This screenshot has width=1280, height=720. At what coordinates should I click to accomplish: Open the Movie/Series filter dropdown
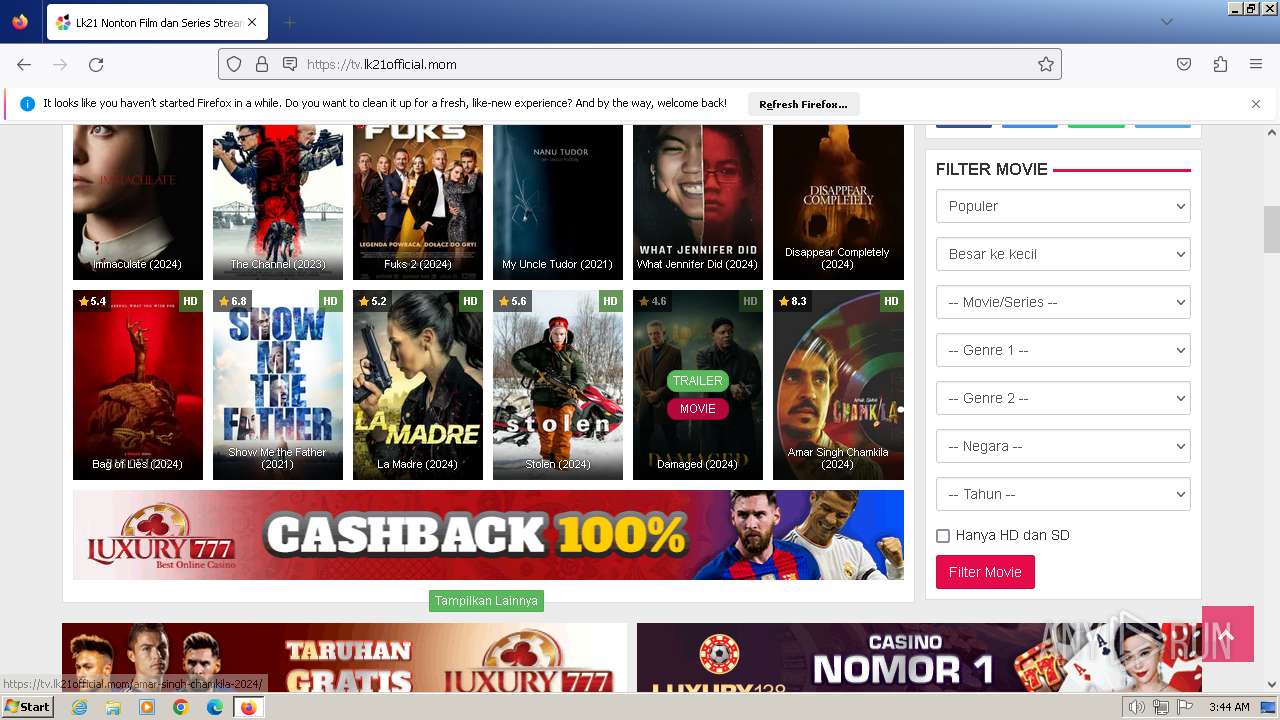click(1063, 302)
